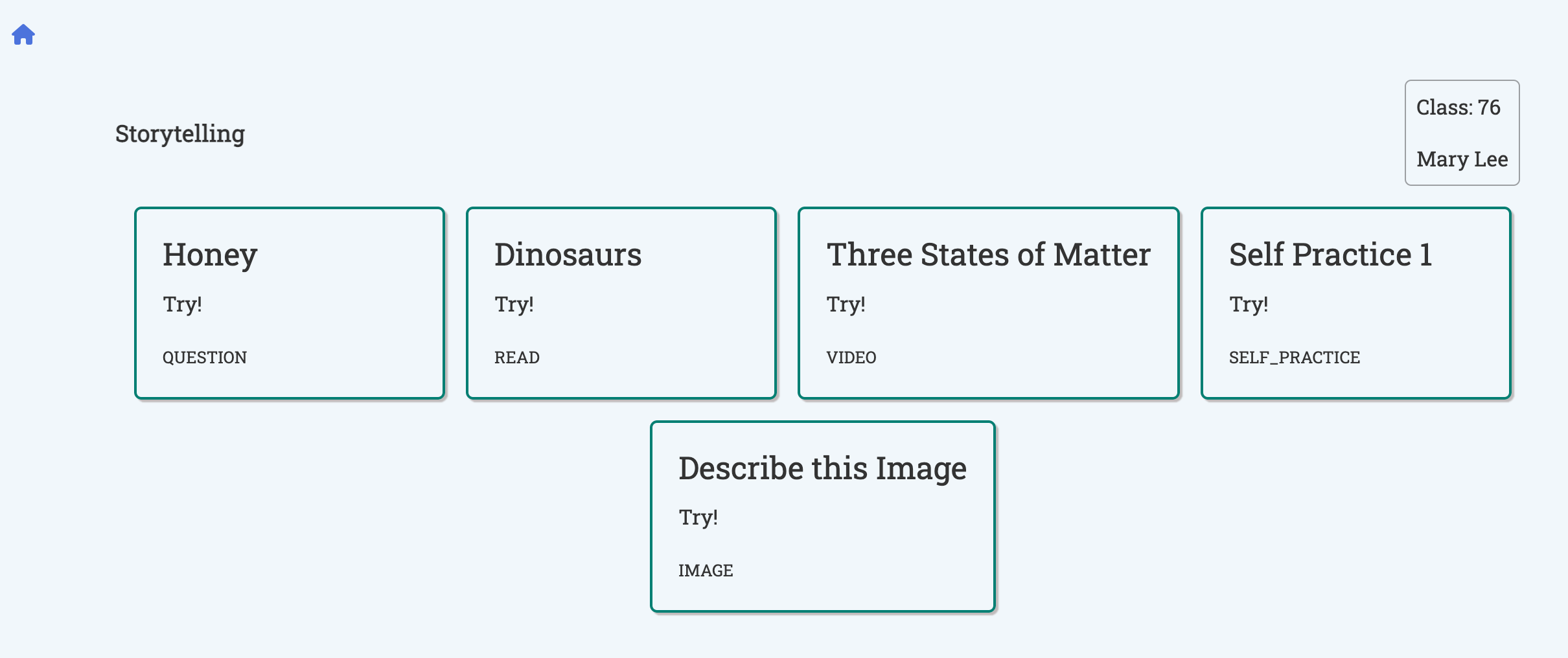Click the Class: 76 text
Viewport: 1568px width, 658px height.
(1458, 107)
